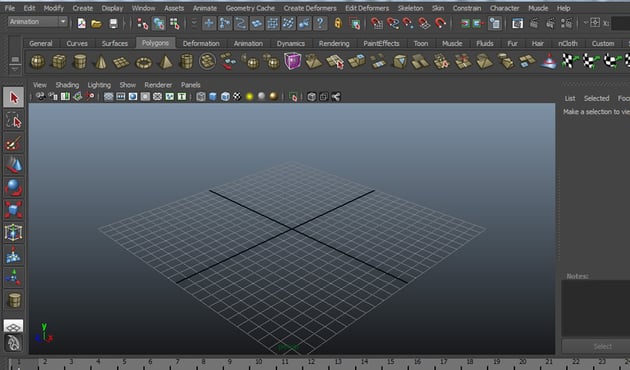Image resolution: width=630 pixels, height=370 pixels.
Task: Select the Paint Selection tool
Action: (14, 143)
